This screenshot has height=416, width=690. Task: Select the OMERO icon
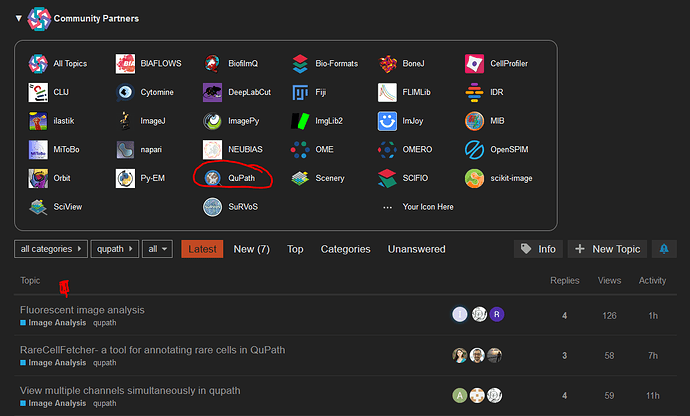coord(387,150)
